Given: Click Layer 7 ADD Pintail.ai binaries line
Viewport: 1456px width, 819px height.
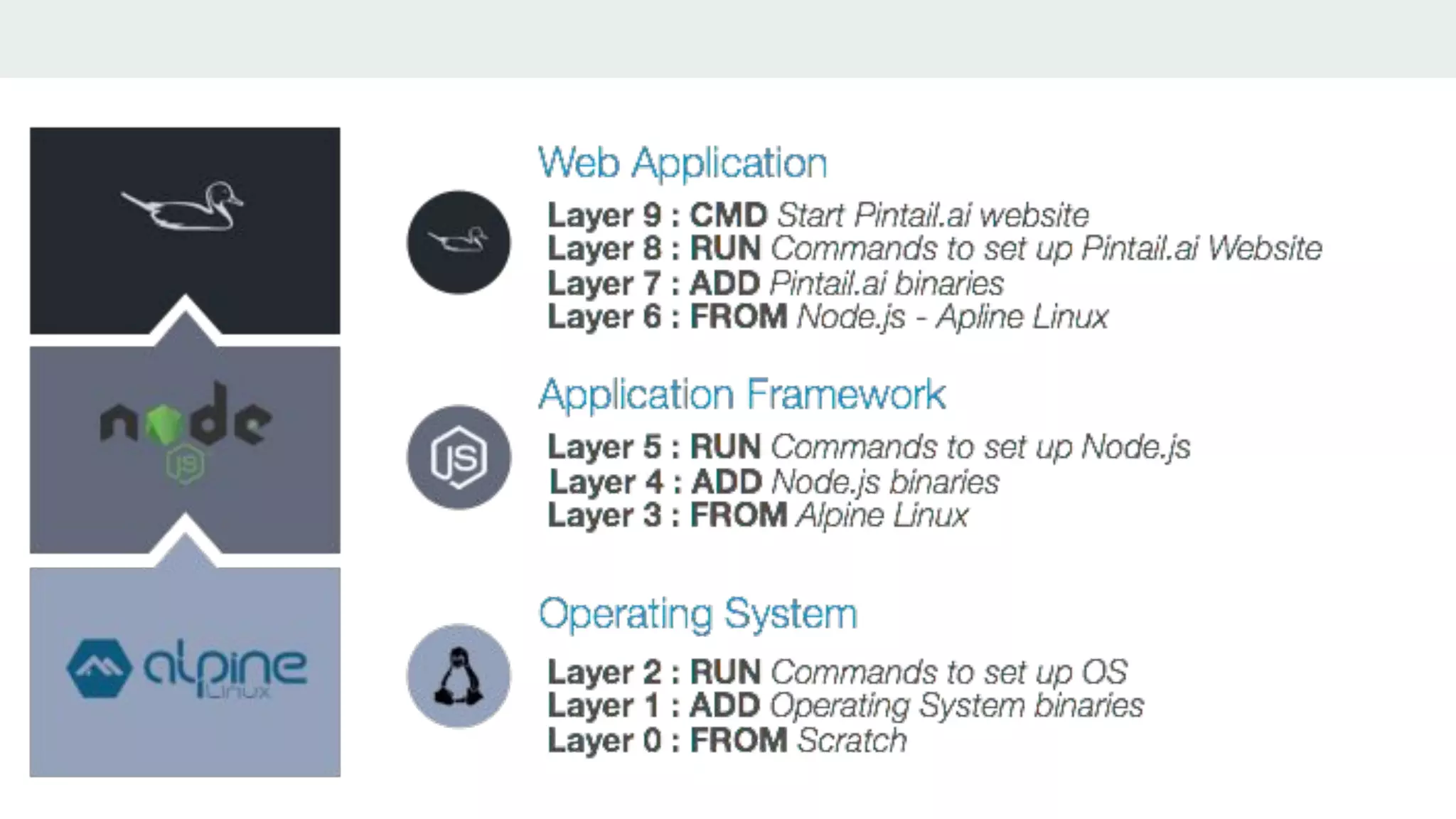Looking at the screenshot, I should 775,283.
